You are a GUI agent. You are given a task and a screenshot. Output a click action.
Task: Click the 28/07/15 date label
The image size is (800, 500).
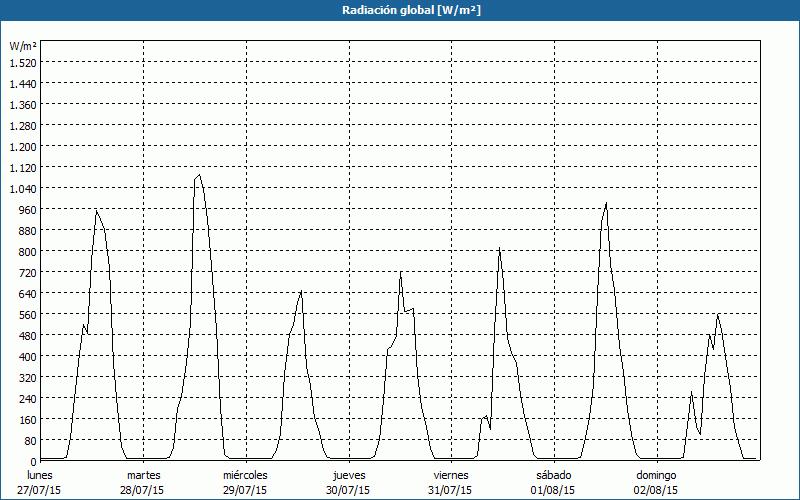(x=143, y=490)
